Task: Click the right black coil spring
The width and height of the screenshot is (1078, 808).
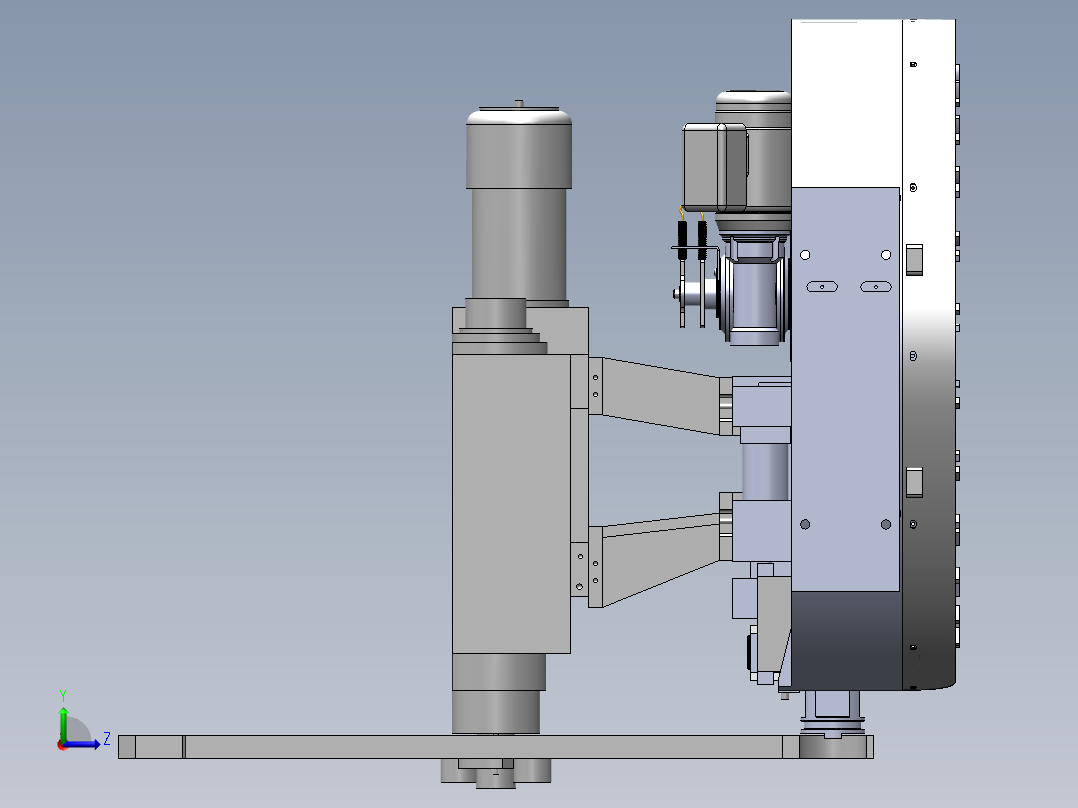Action: (x=702, y=240)
